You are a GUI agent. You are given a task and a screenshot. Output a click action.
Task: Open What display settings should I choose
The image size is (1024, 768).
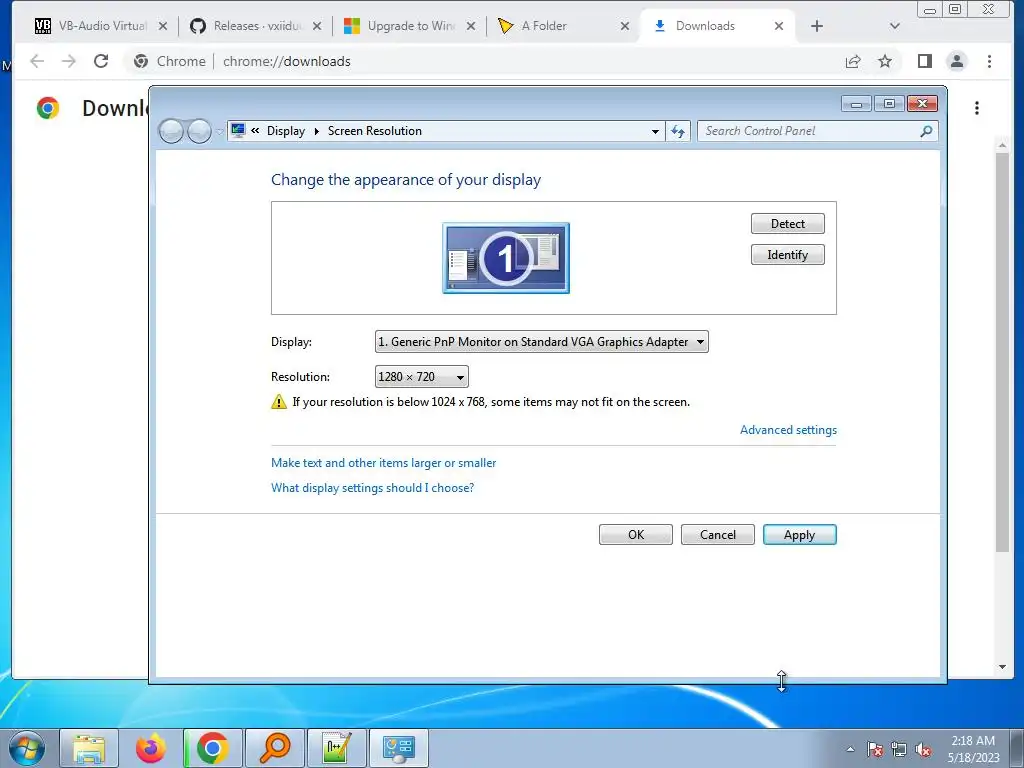pos(372,488)
